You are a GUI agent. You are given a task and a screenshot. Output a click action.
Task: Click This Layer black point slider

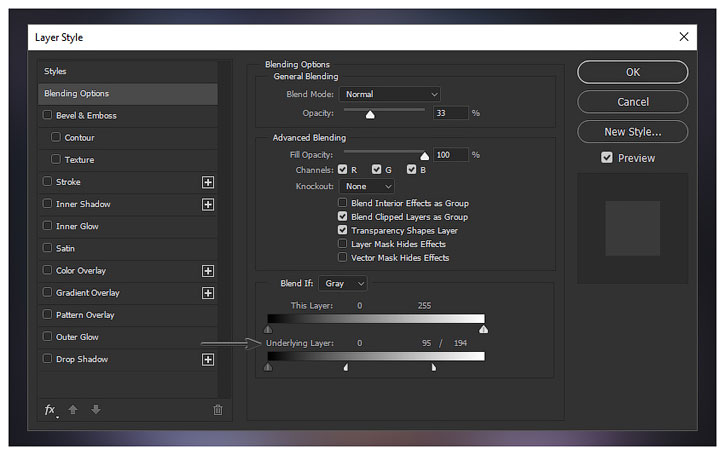point(268,329)
